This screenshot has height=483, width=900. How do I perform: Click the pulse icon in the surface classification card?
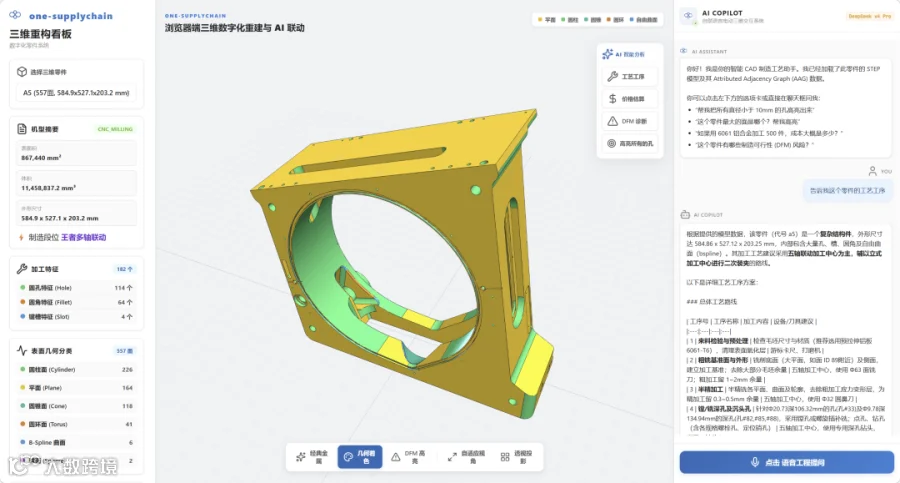point(22,350)
